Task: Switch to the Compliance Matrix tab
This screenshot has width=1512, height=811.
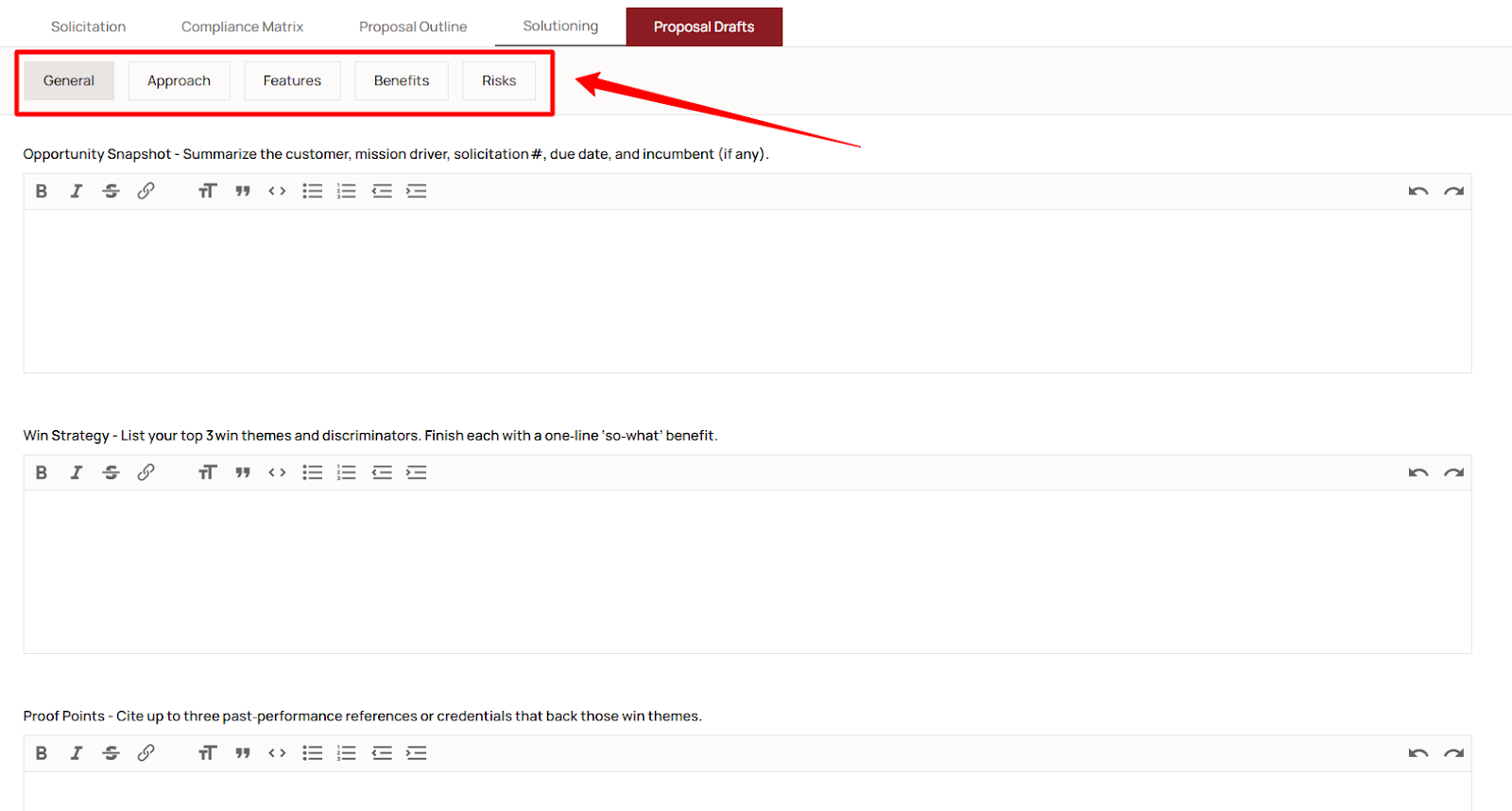Action: pyautogui.click(x=242, y=26)
